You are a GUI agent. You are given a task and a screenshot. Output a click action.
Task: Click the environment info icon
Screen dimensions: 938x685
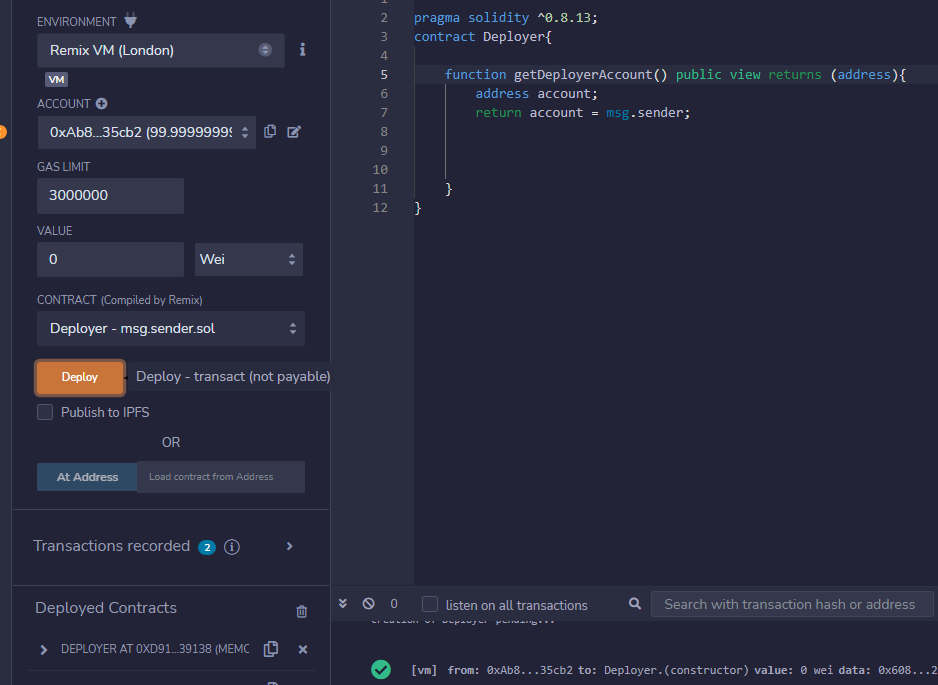coord(303,50)
